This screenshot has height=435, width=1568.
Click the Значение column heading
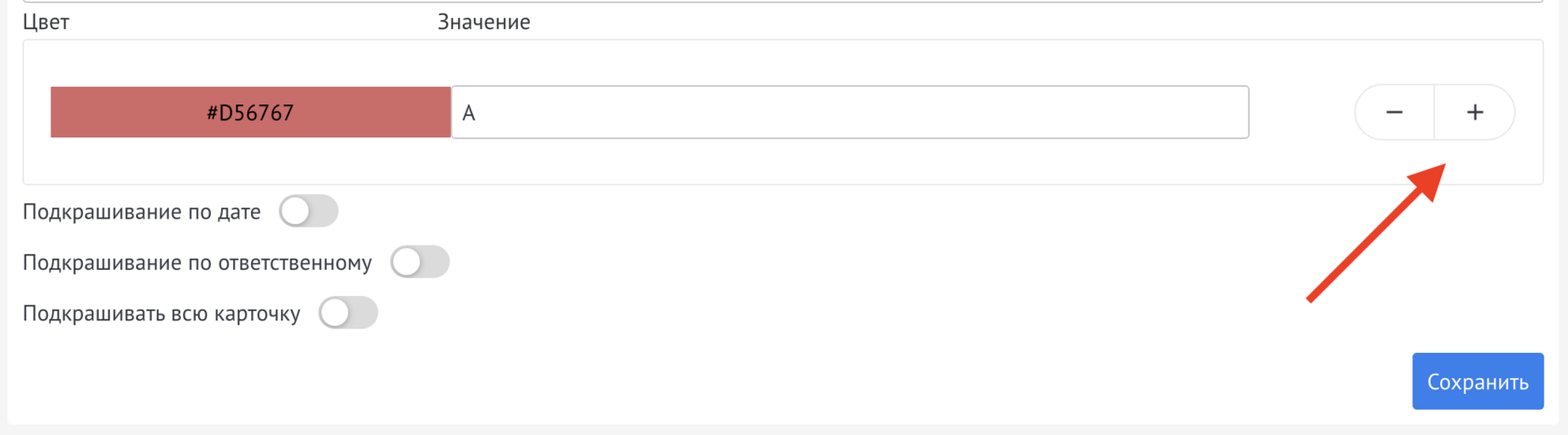tap(483, 22)
